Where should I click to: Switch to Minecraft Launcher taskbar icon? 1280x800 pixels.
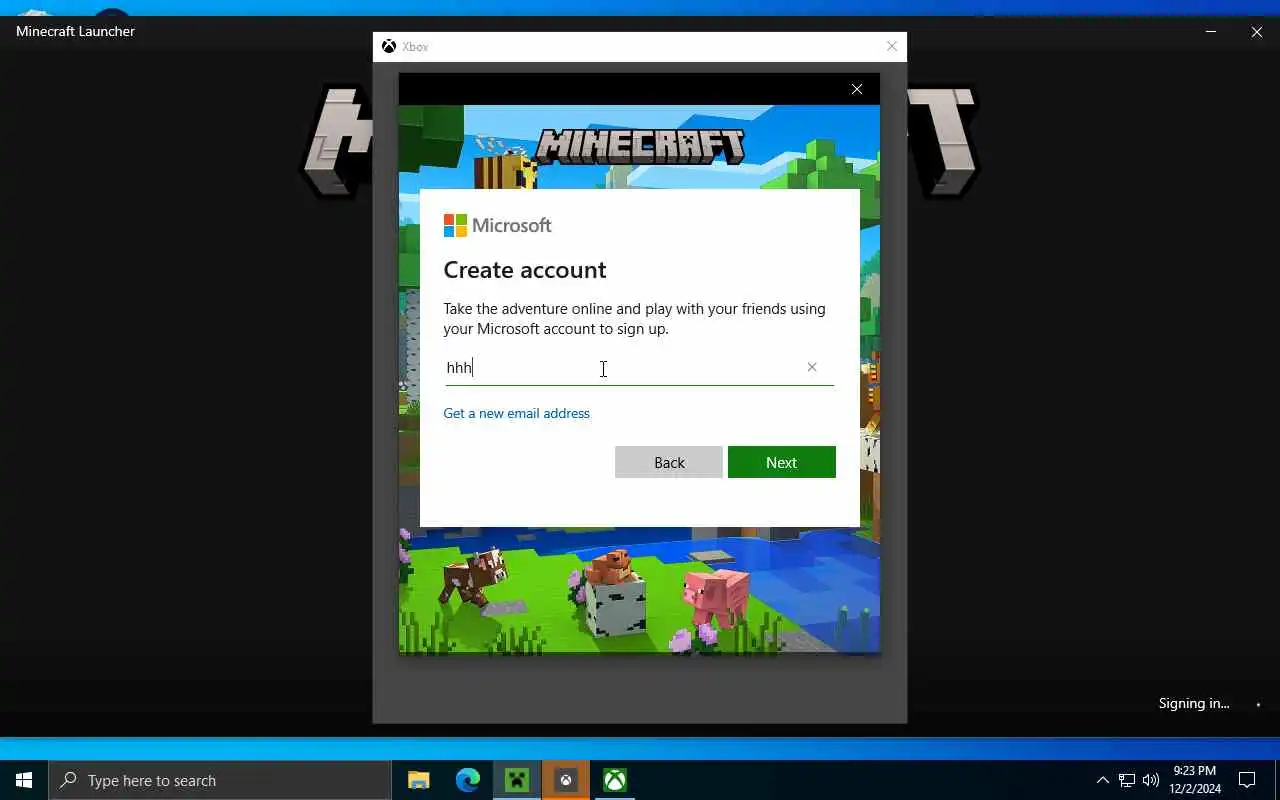pos(517,780)
